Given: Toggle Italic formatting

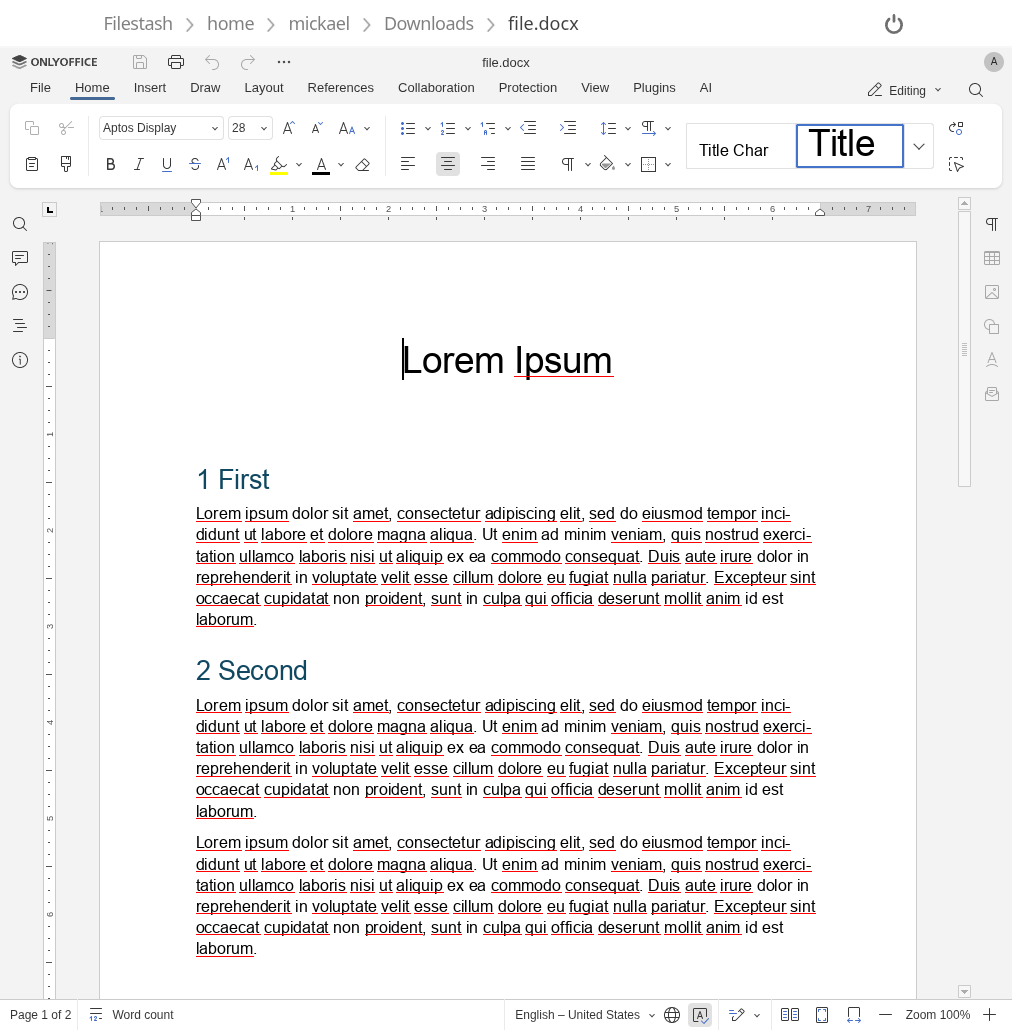Looking at the screenshot, I should (x=139, y=164).
